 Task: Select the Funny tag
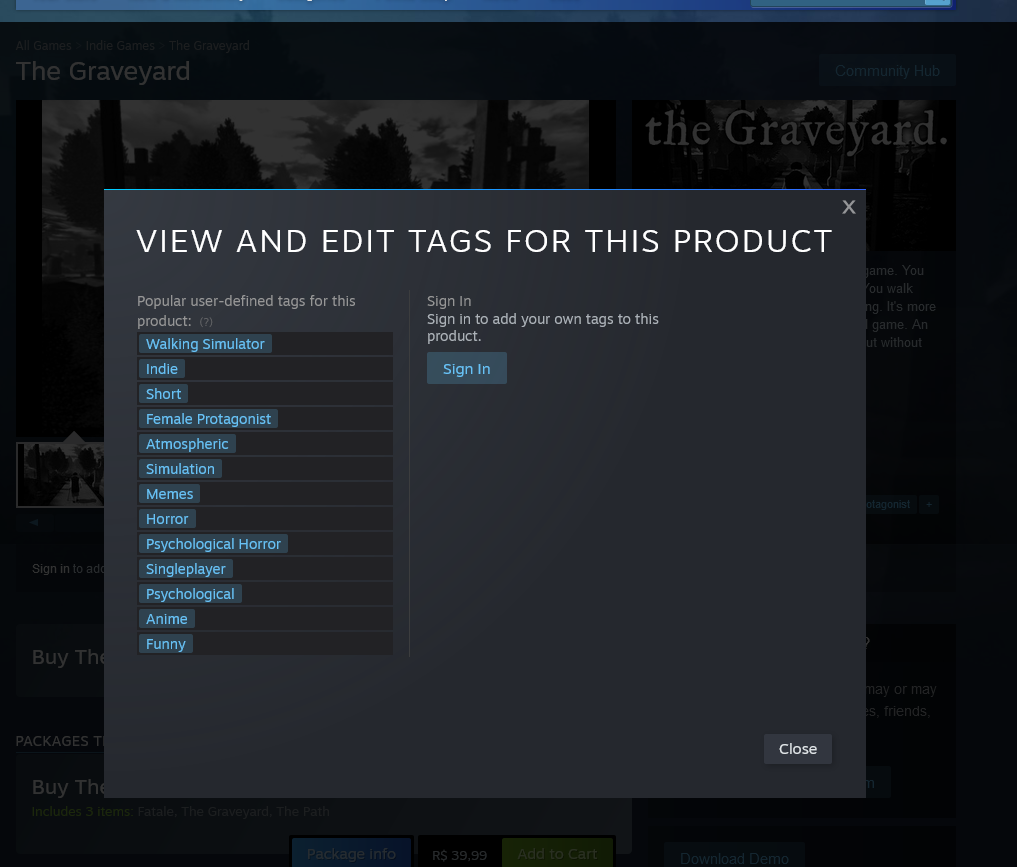pyautogui.click(x=165, y=644)
